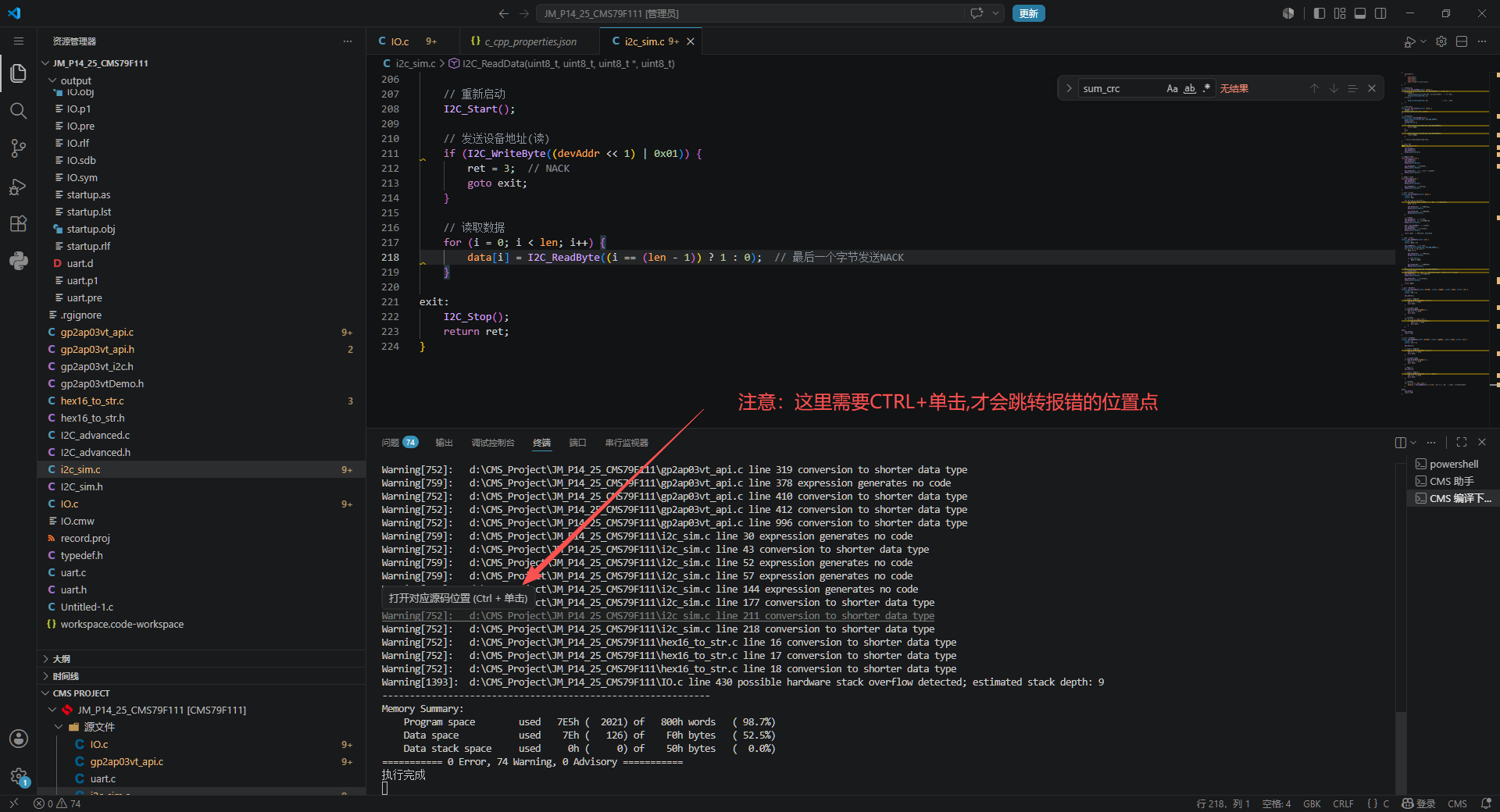Open the Python extension view
The image size is (1500, 812).
[19, 261]
